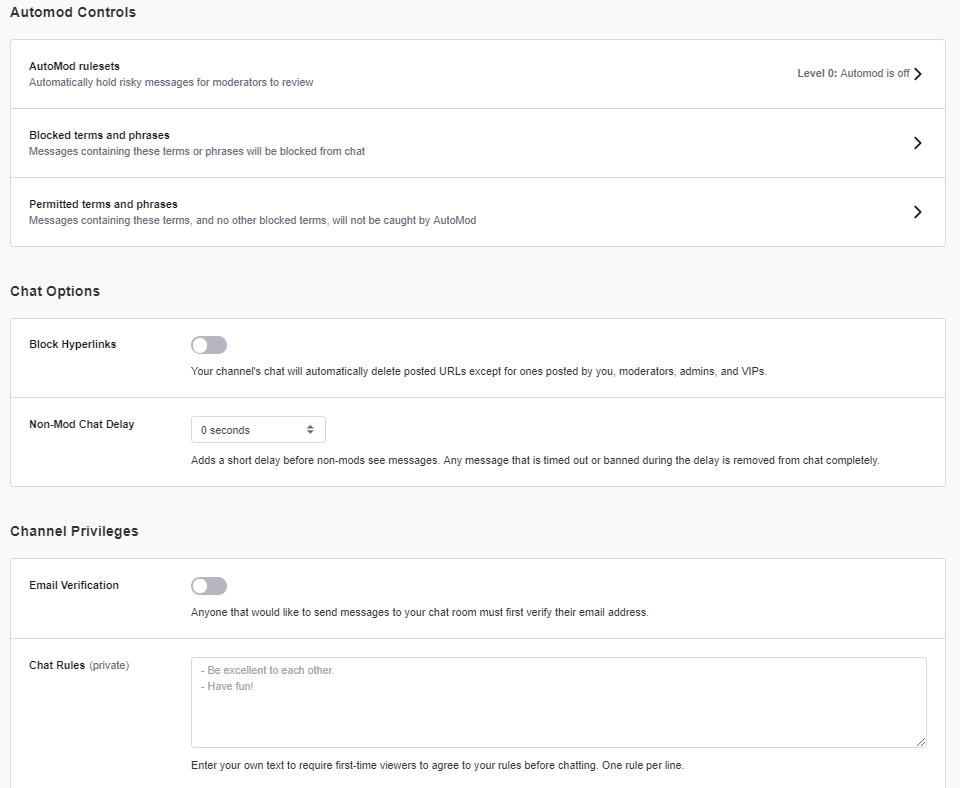960x788 pixels.
Task: Click 'Automatically hold risky messages' description
Action: click(171, 83)
